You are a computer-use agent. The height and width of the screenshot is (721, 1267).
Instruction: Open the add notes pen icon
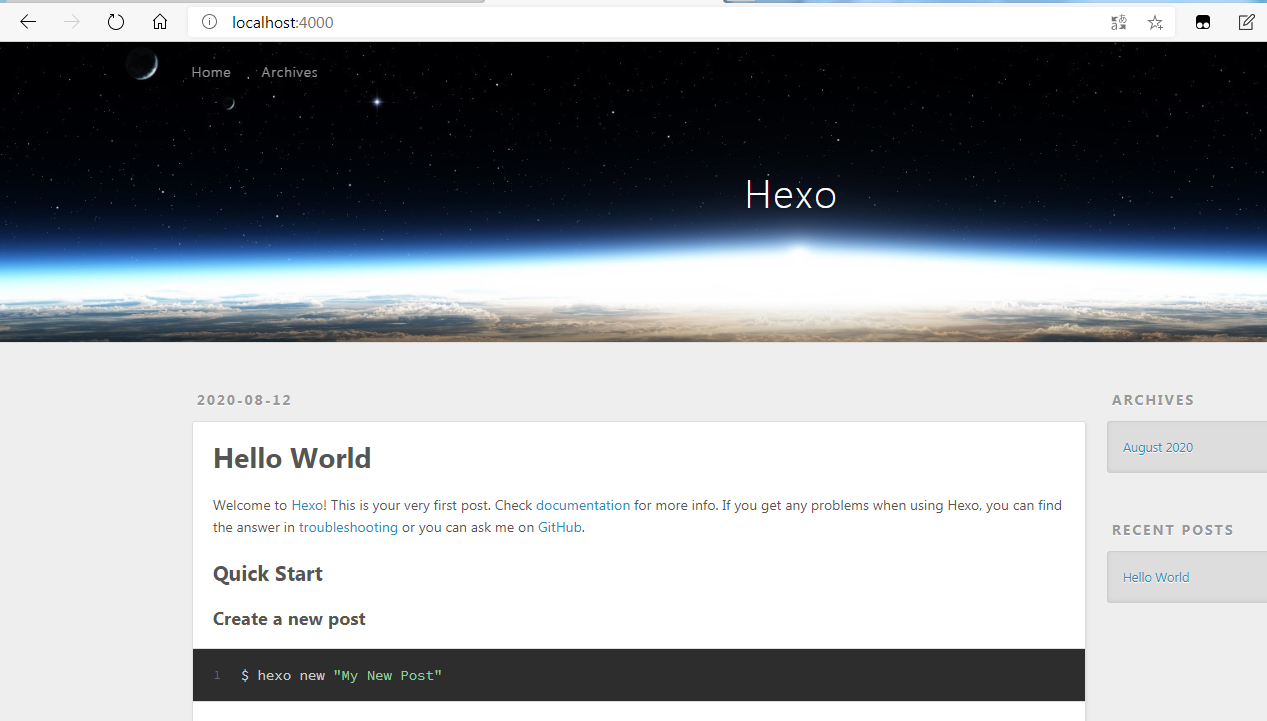click(1246, 22)
